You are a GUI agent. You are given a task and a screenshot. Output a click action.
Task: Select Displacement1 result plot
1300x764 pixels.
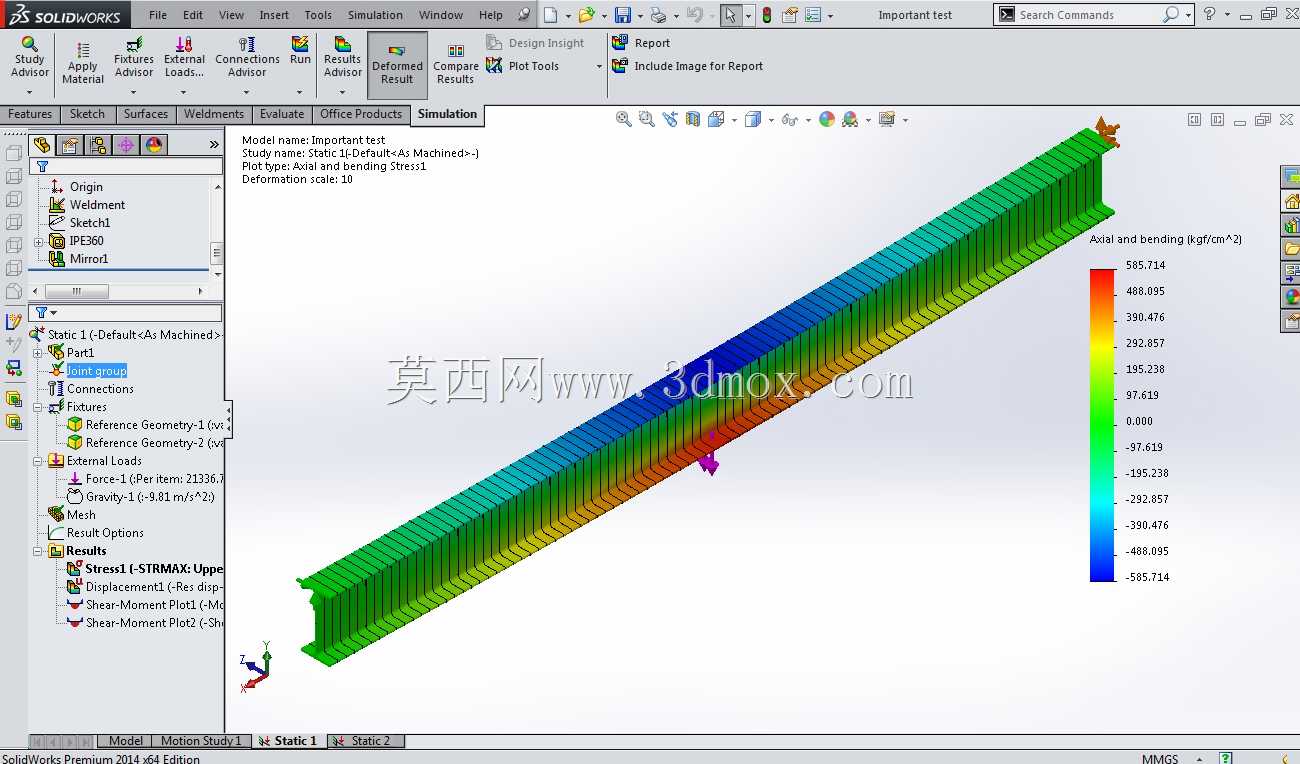[x=144, y=587]
